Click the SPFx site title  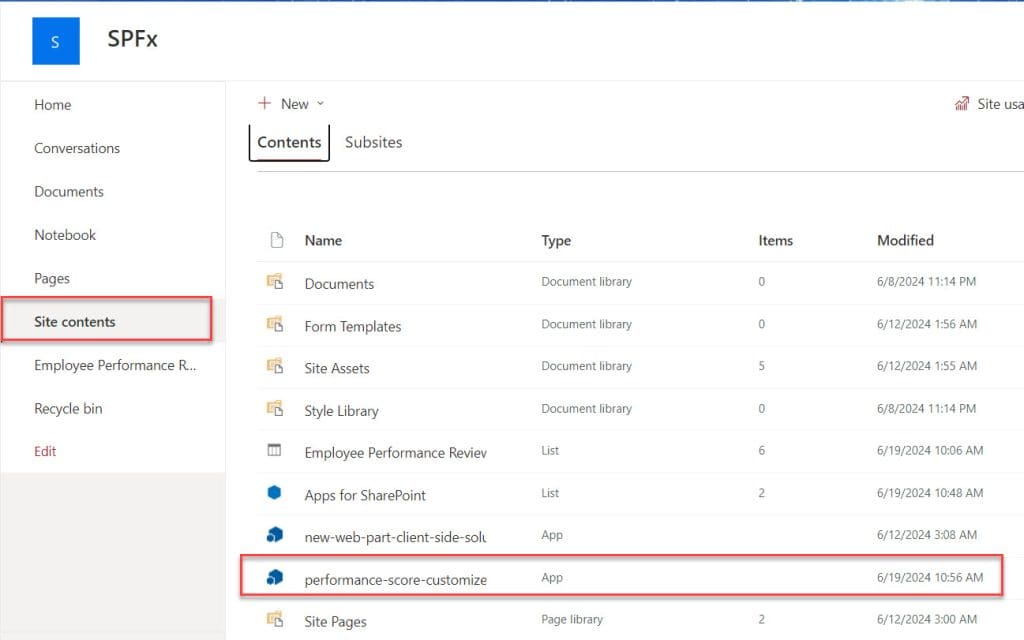(x=133, y=39)
